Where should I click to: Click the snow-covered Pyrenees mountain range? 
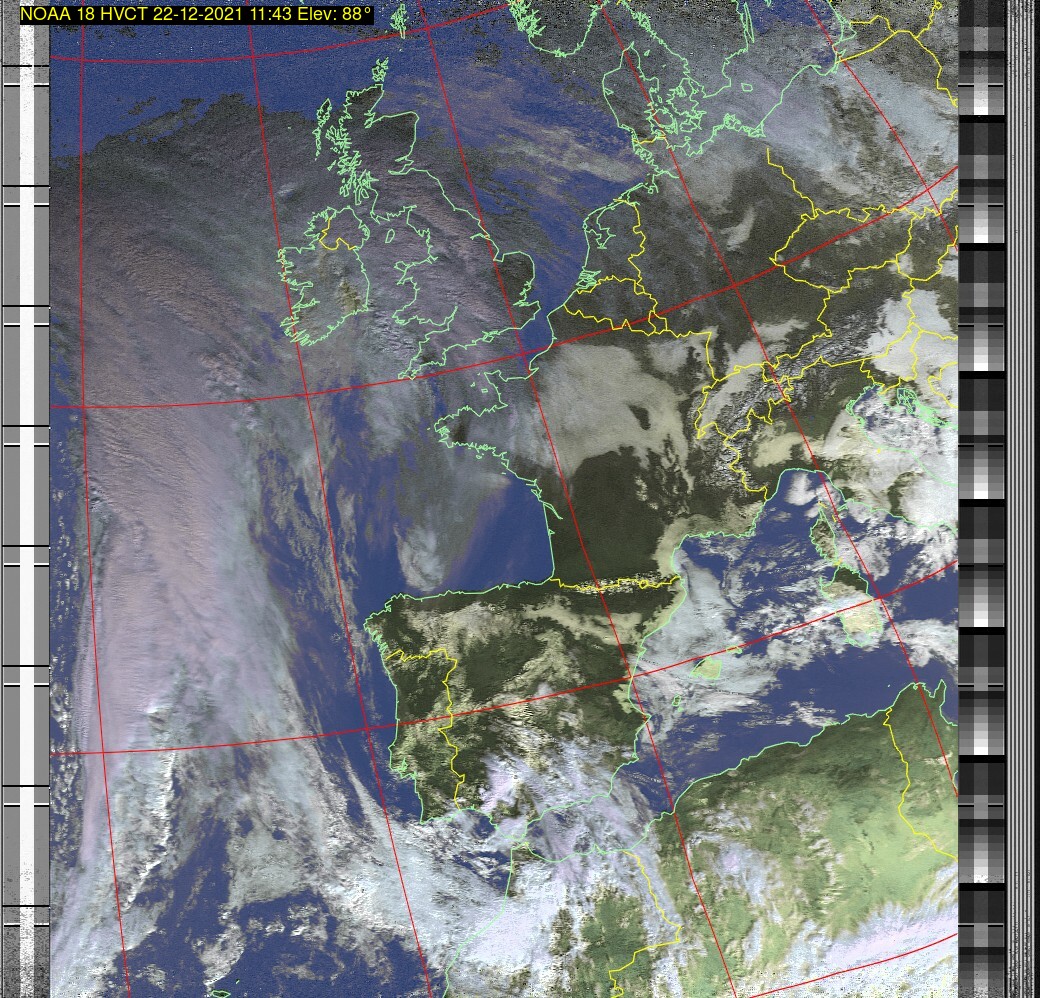[x=610, y=585]
